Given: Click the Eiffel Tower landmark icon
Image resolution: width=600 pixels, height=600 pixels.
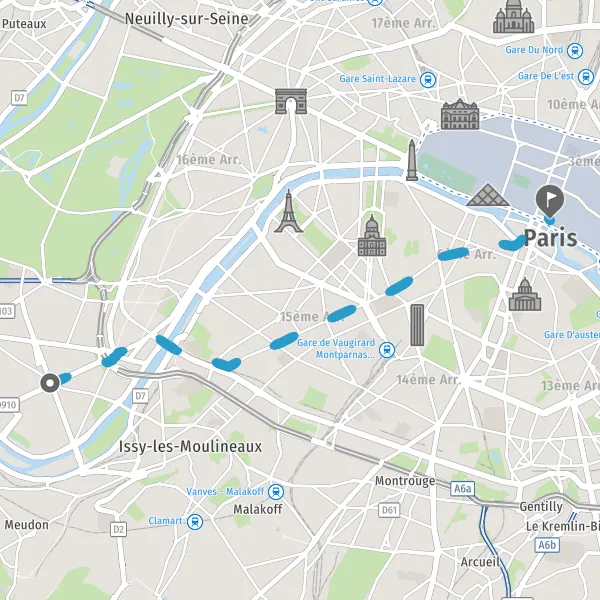Looking at the screenshot, I should tap(289, 211).
